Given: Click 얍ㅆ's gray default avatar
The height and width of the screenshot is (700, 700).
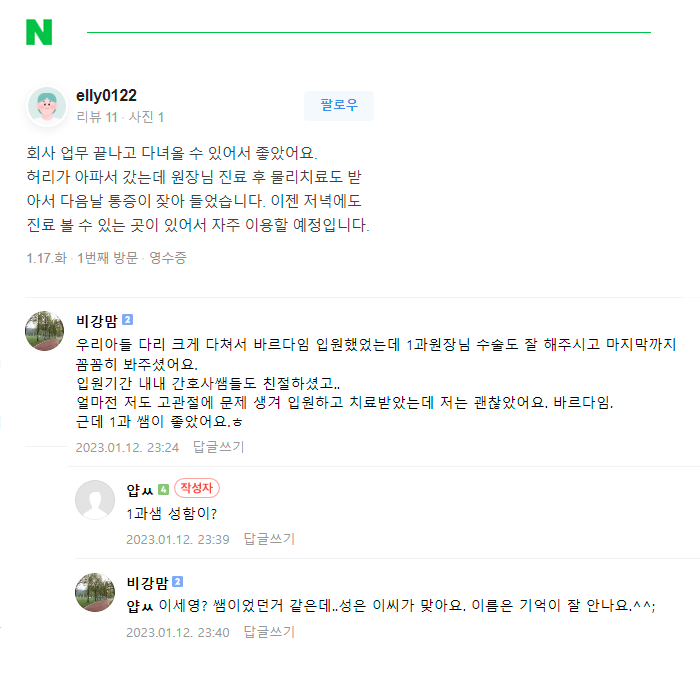Looking at the screenshot, I should tap(95, 499).
